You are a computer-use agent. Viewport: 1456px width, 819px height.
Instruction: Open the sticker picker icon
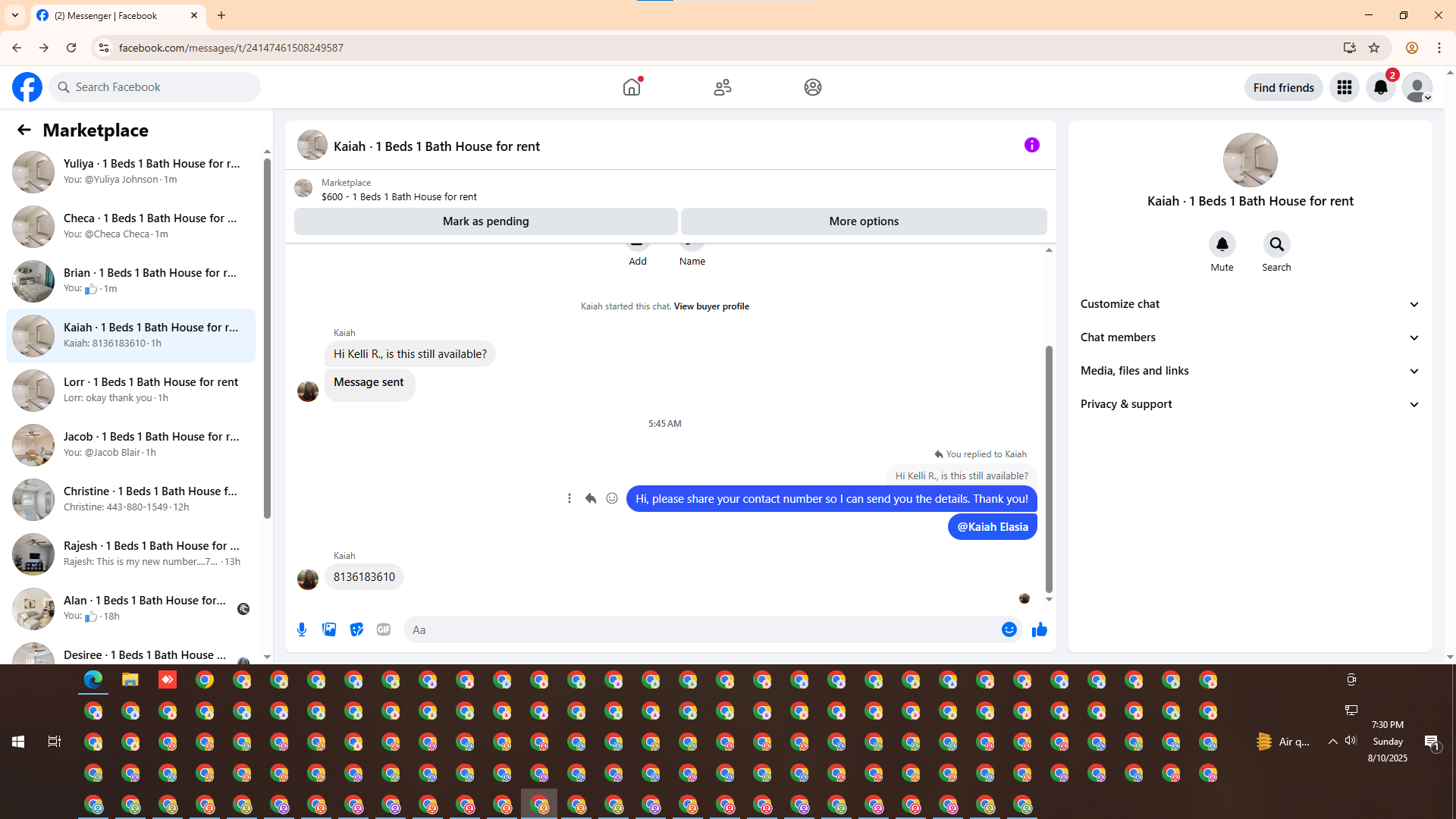pyautogui.click(x=356, y=629)
